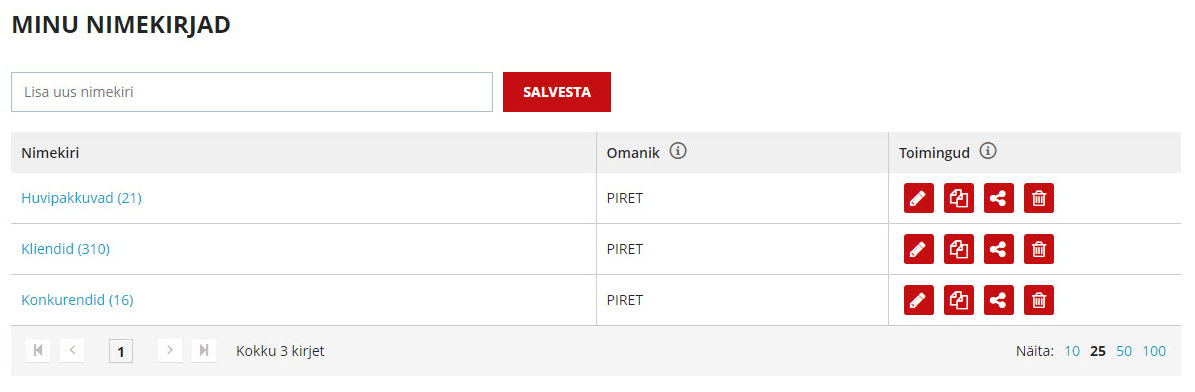Share the Huvipakkuvad list

point(998,198)
